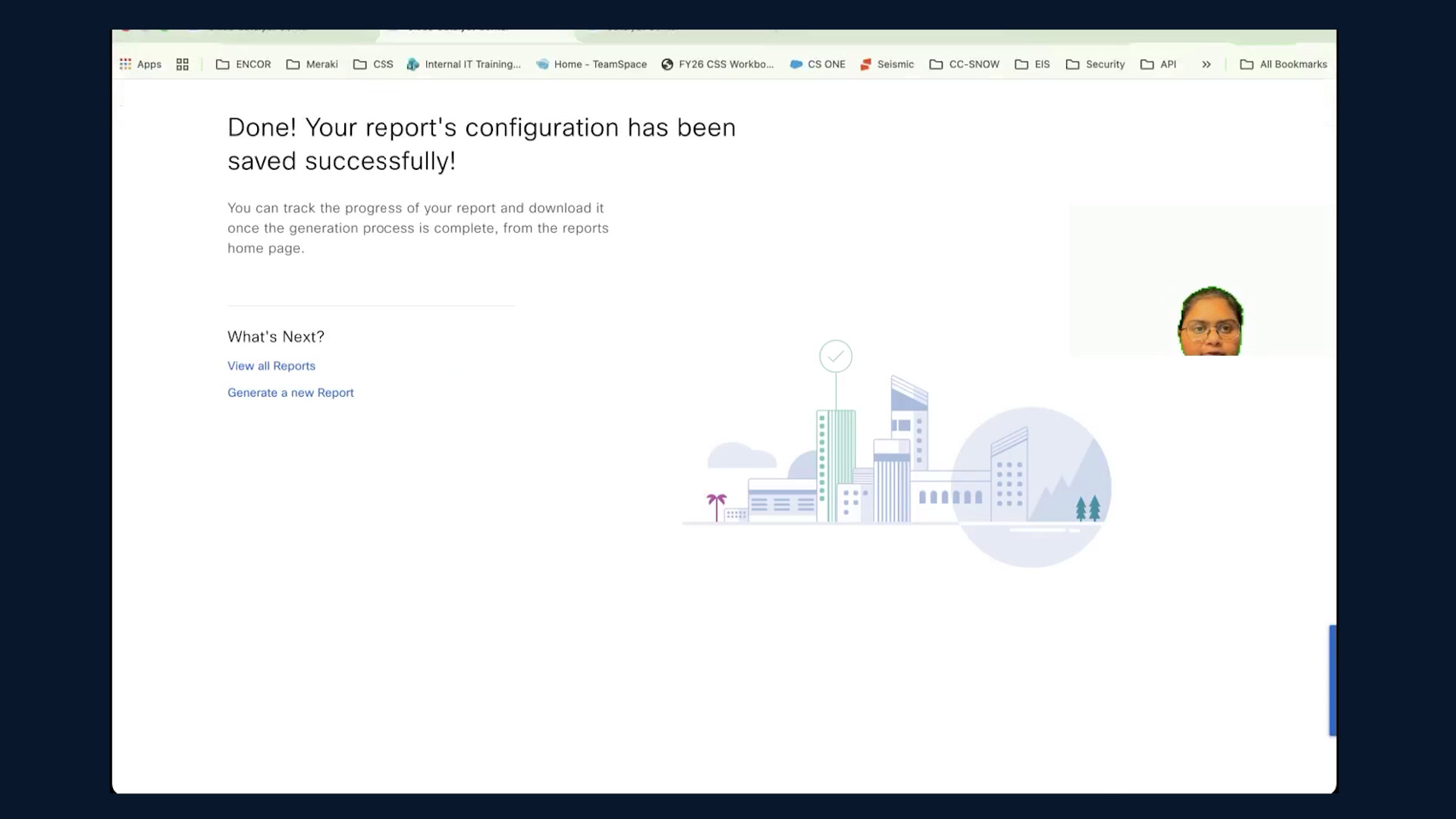This screenshot has height=819, width=1456.
Task: Click the blue side tab at right edge
Action: click(1332, 680)
